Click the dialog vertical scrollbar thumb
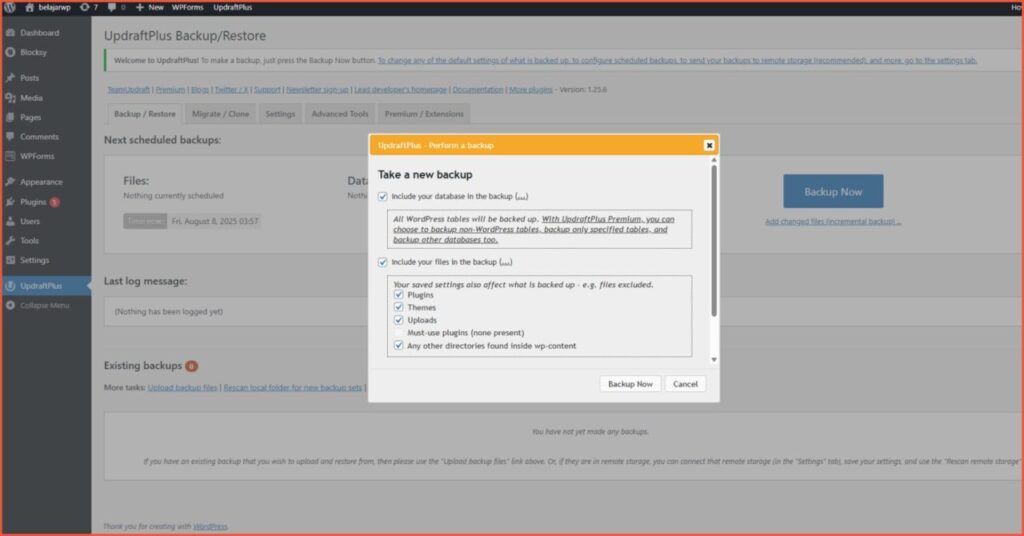 (714, 241)
